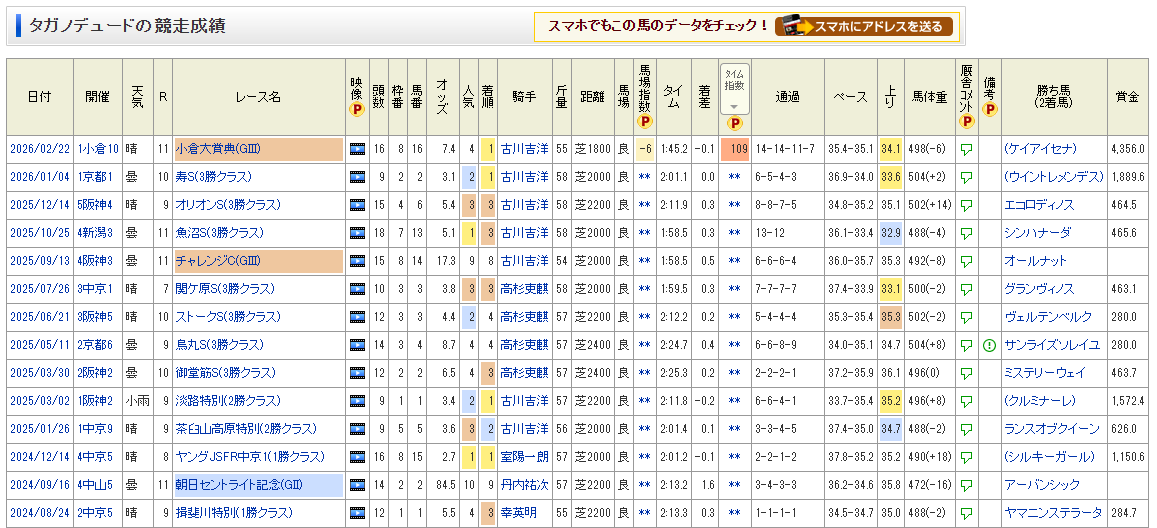1157x528 pixels.
Task: Click premium P icon under 備考 header
Action: (x=989, y=111)
